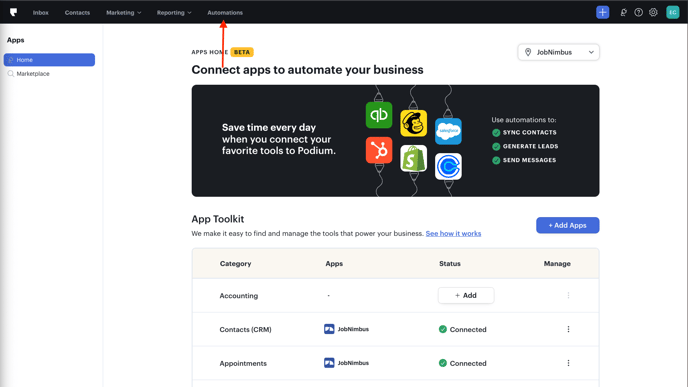Click Connected status in Contacts (CRM) row
The height and width of the screenshot is (387, 688).
462,330
